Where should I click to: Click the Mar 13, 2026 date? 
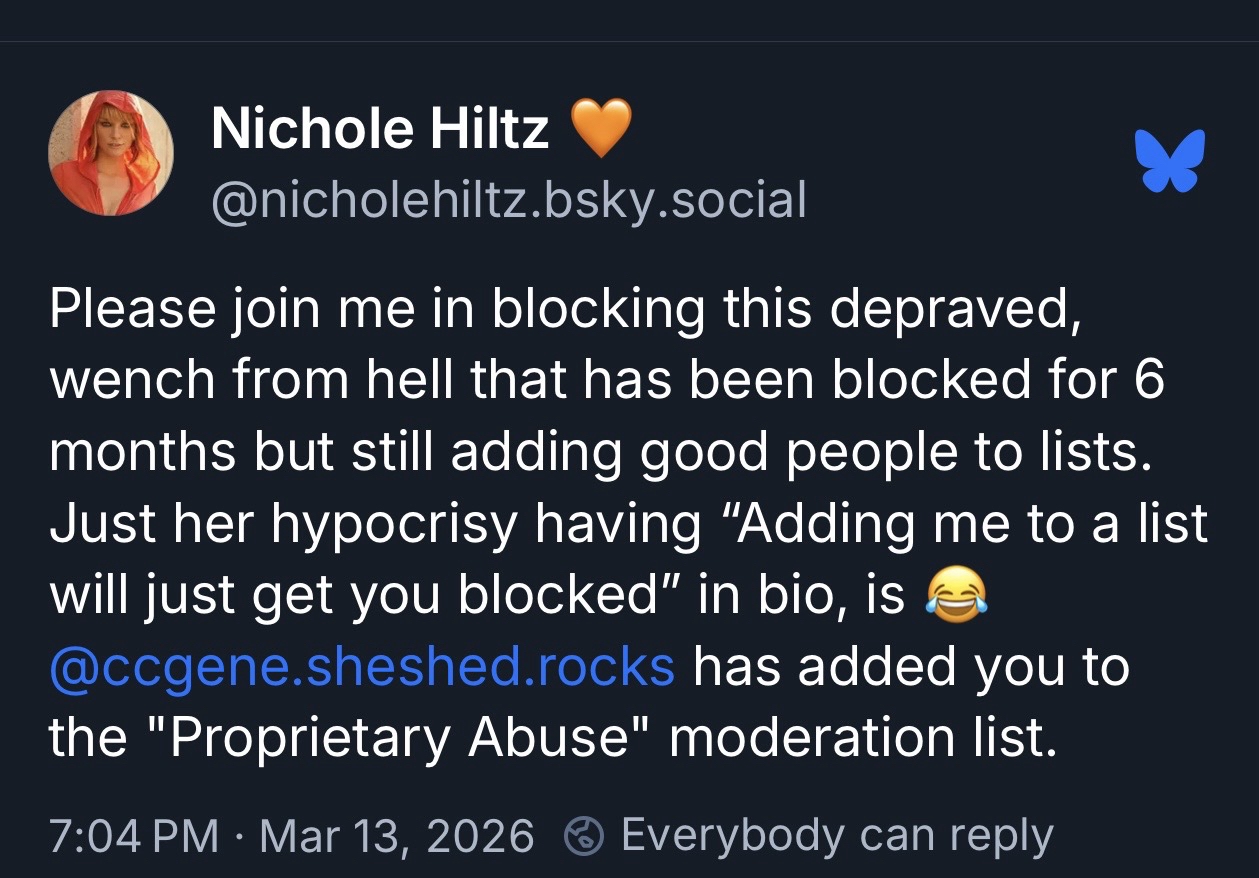tap(396, 835)
